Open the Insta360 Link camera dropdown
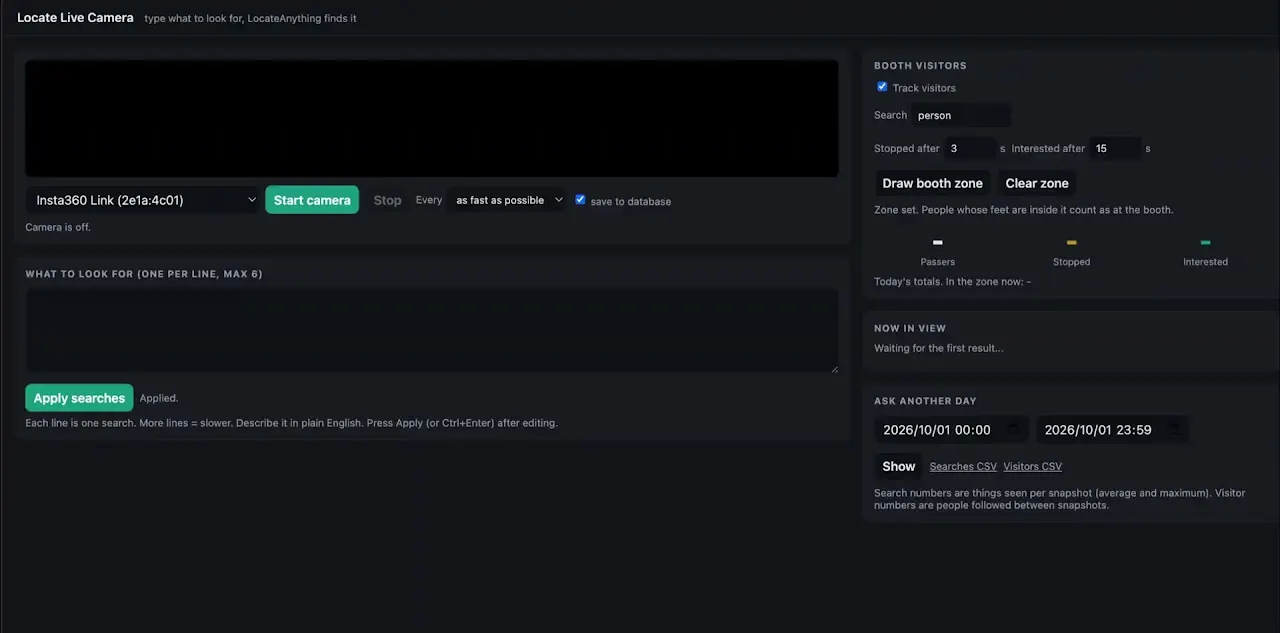The image size is (1280, 633). [143, 200]
